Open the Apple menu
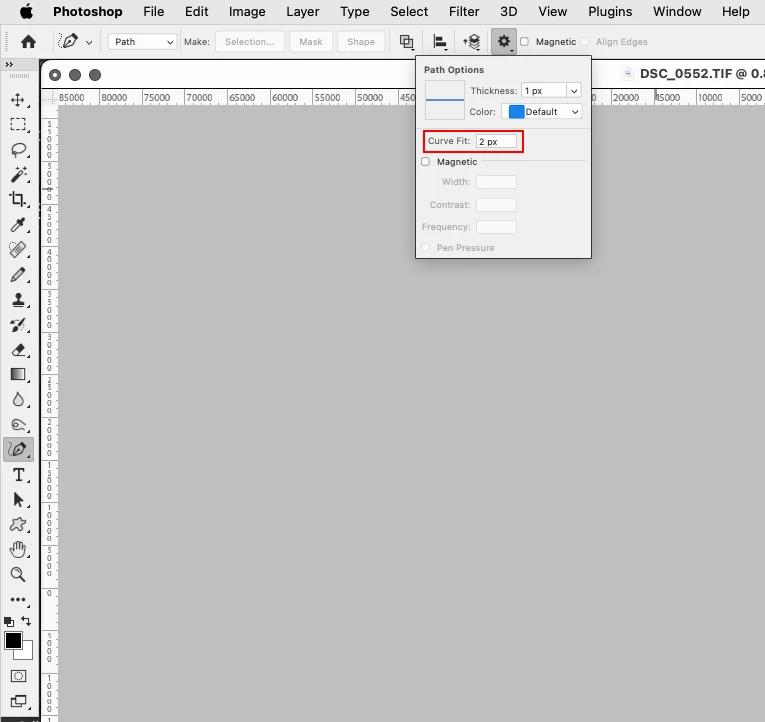Viewport: 765px width, 722px height. click(26, 11)
